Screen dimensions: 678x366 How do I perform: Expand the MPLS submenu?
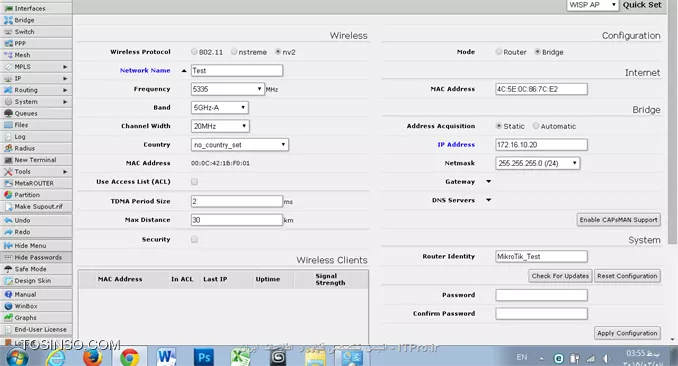click(65, 67)
